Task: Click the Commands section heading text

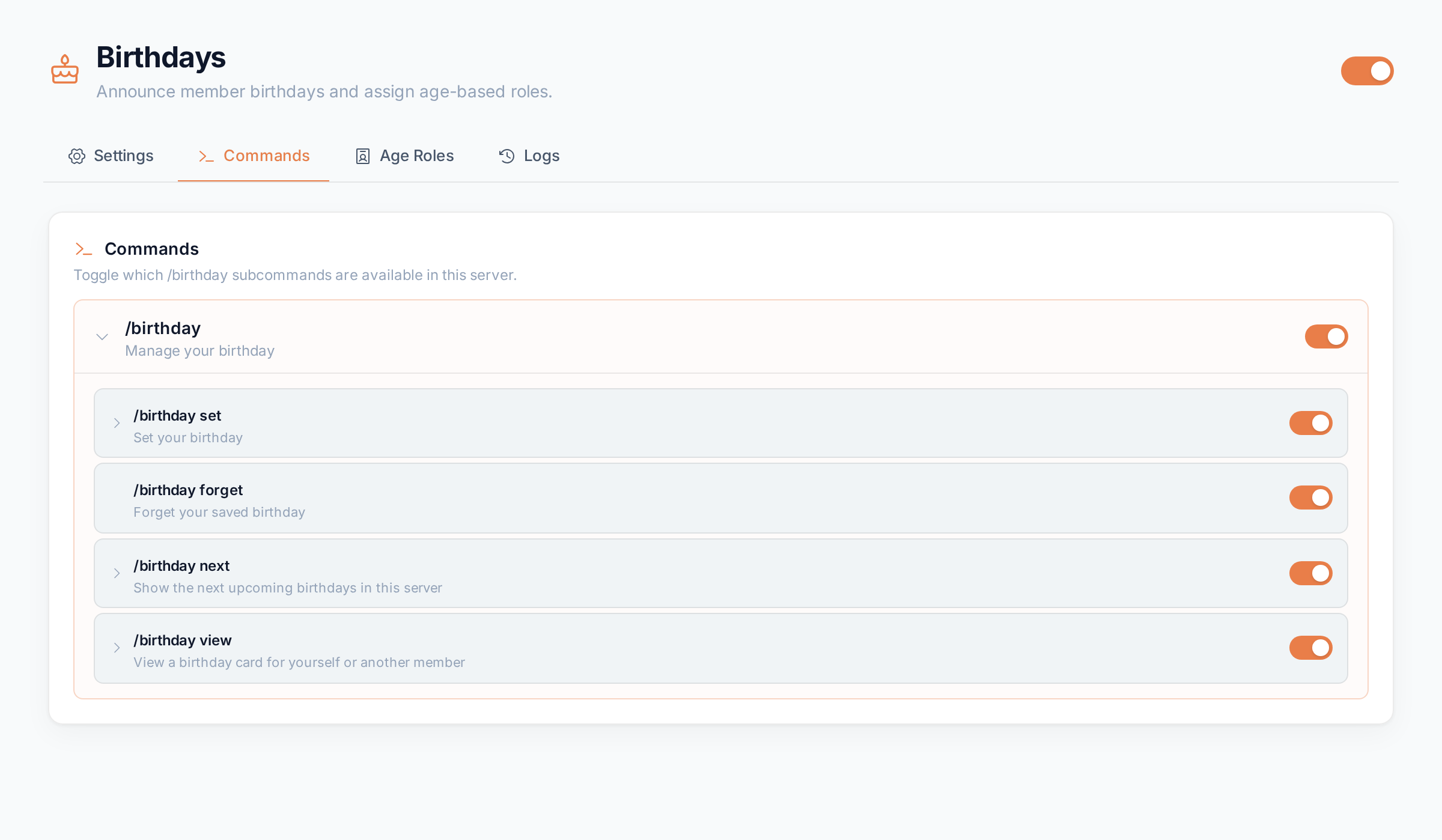Action: point(151,249)
